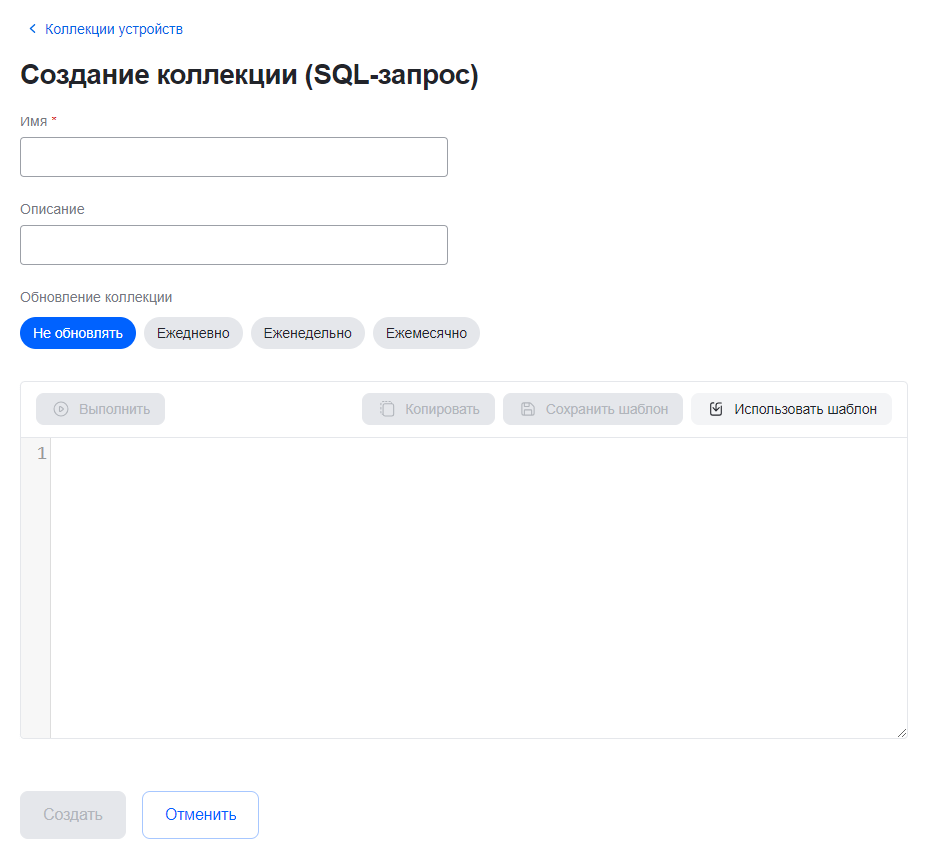Select the Не обновлять update option
The height and width of the screenshot is (848, 940).
click(78, 333)
